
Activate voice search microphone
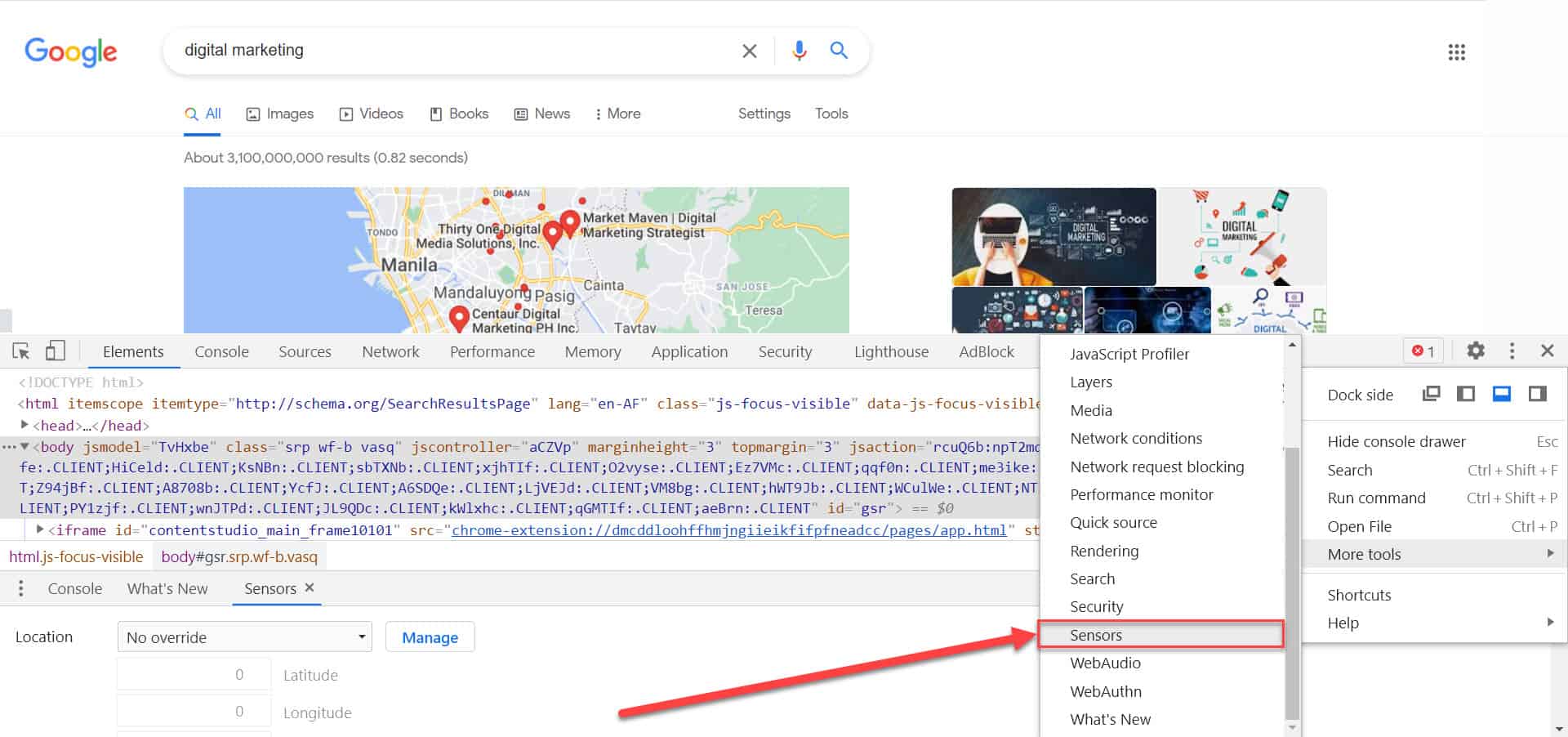point(798,50)
